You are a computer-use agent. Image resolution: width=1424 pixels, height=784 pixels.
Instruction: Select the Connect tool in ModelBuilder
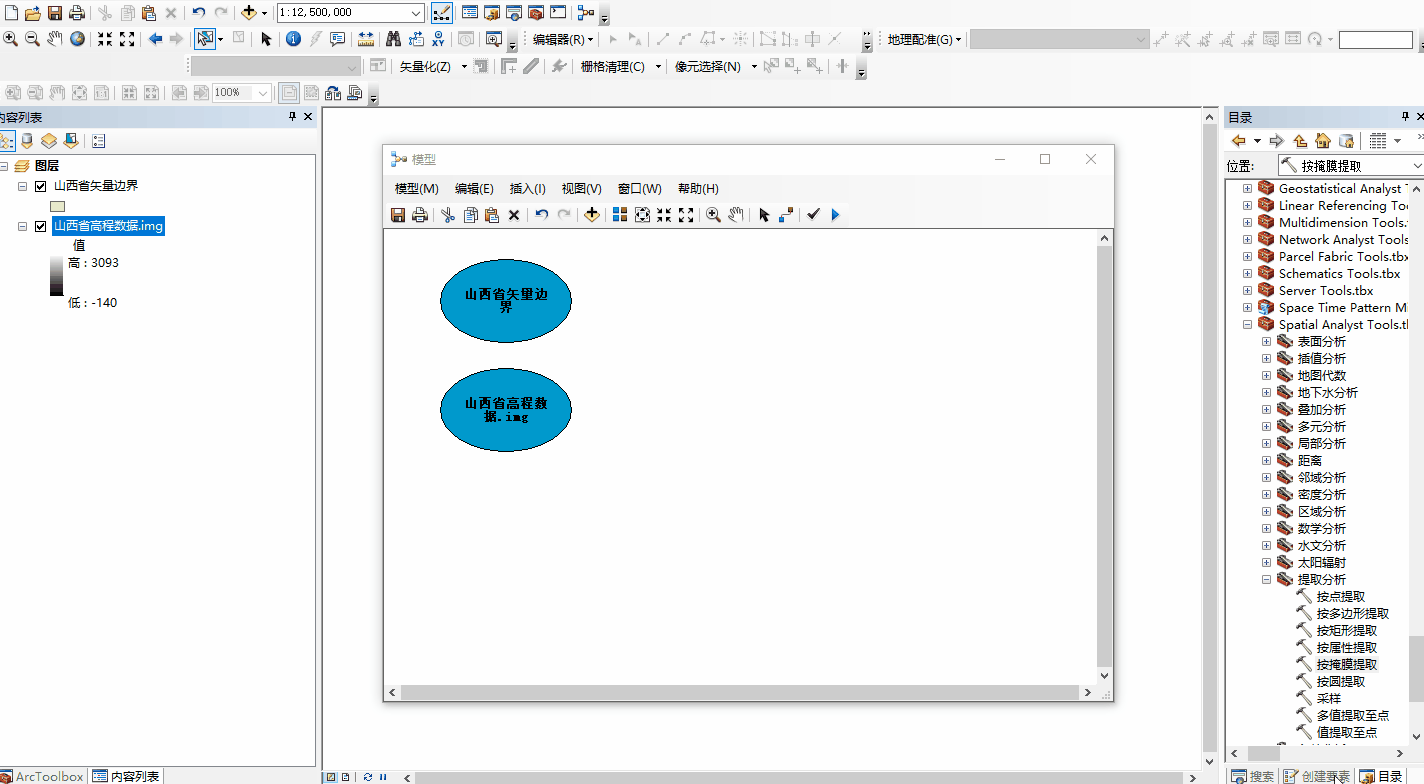(786, 214)
